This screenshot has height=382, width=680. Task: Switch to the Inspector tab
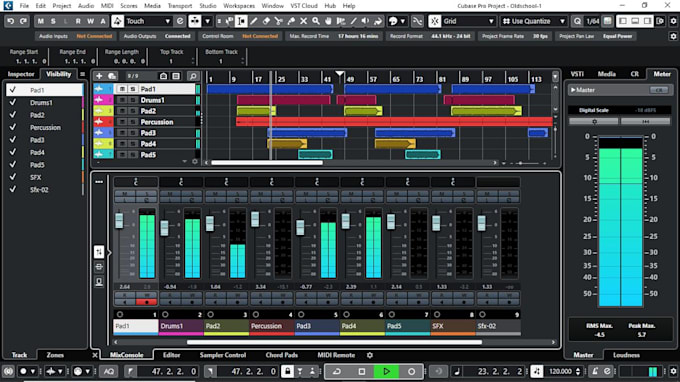pos(21,74)
